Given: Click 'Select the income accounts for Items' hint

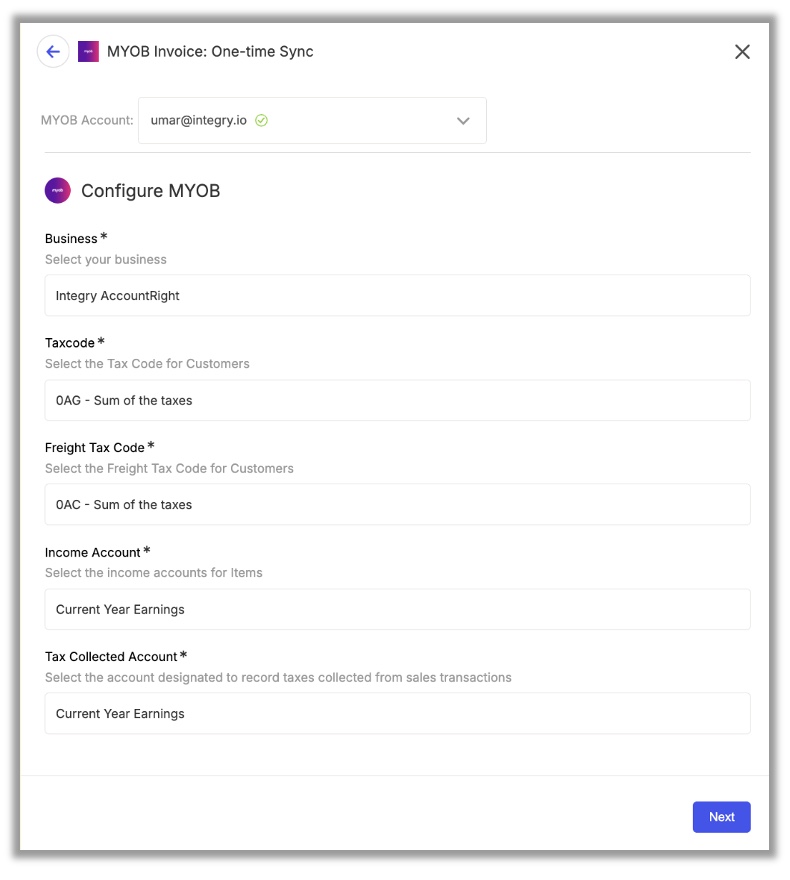Looking at the screenshot, I should 154,573.
